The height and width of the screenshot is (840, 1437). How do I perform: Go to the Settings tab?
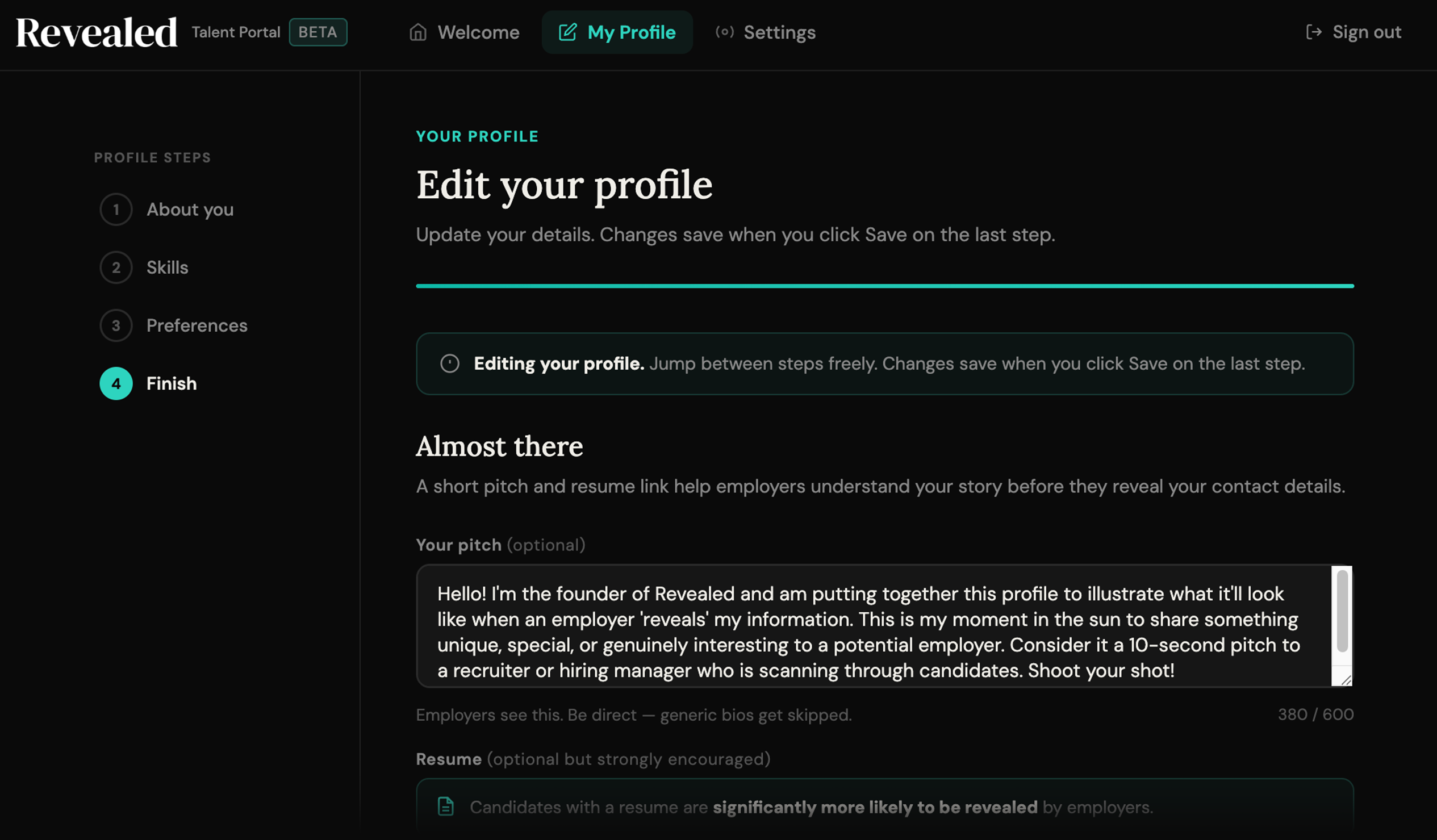pos(766,32)
